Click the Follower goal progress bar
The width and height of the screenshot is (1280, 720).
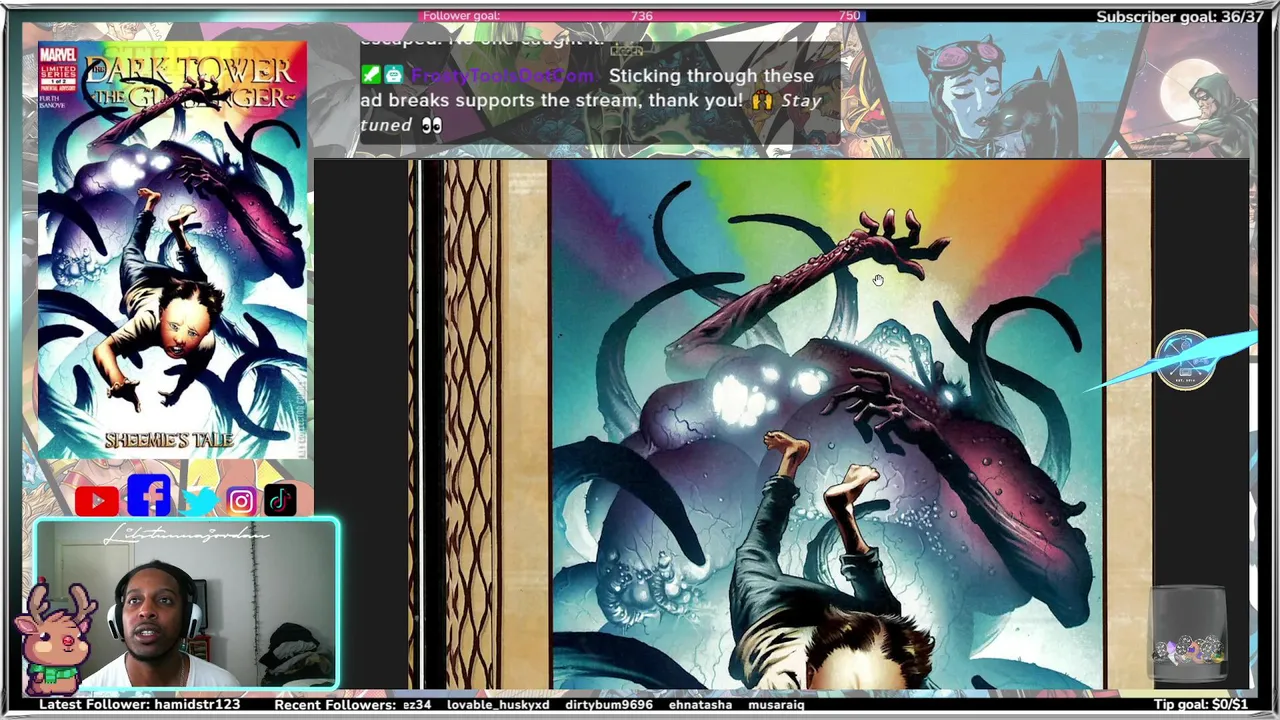point(641,16)
